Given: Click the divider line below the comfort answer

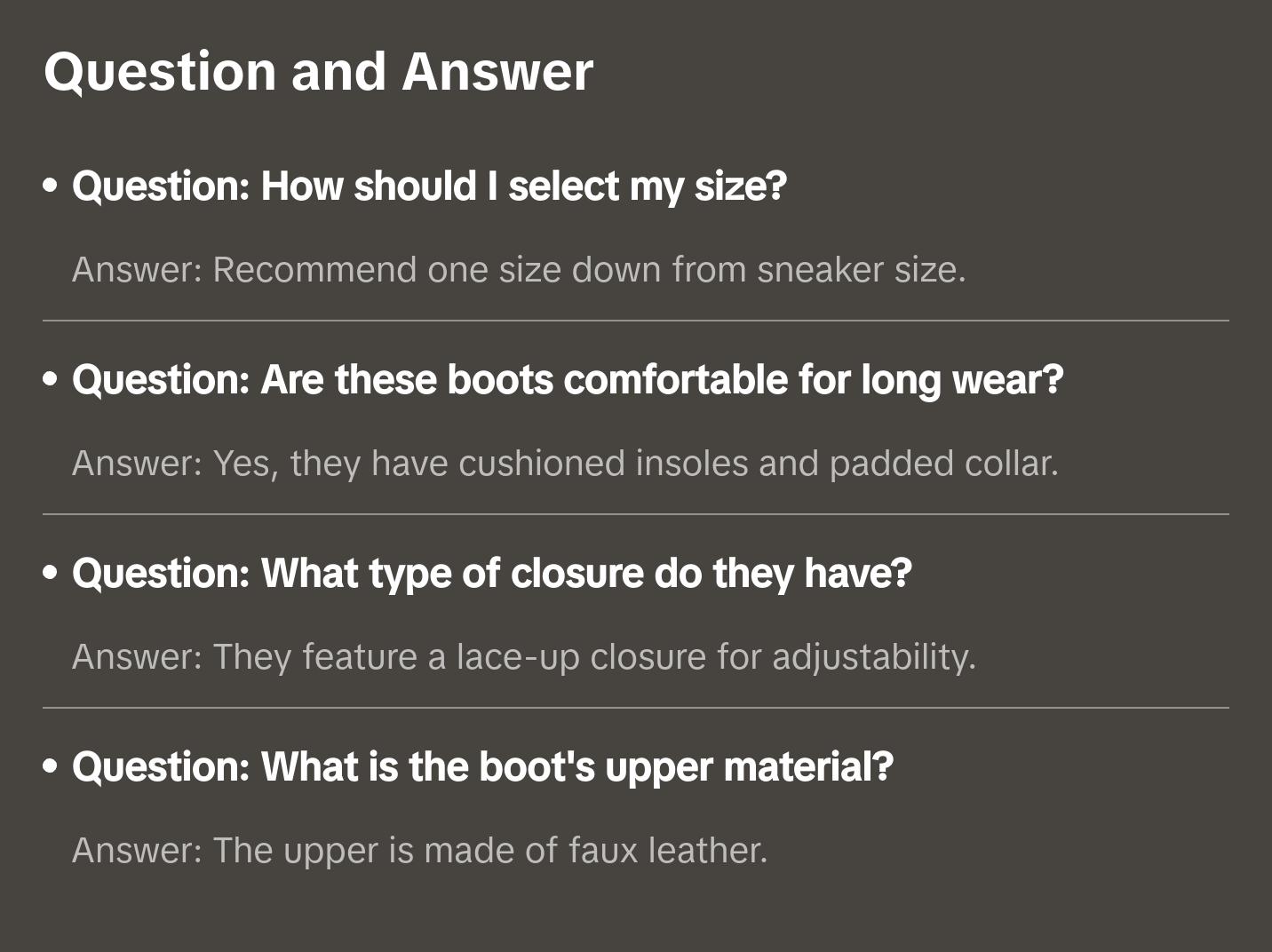Looking at the screenshot, I should (636, 514).
